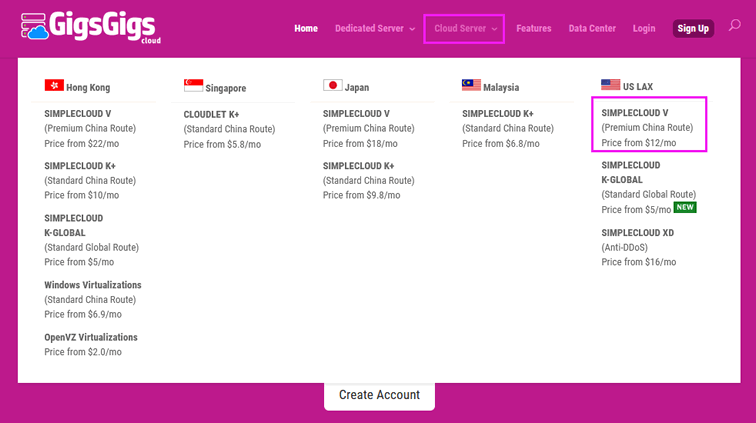Click the Hong Kong flag icon
This screenshot has width=756, height=423.
pyautogui.click(x=54, y=85)
